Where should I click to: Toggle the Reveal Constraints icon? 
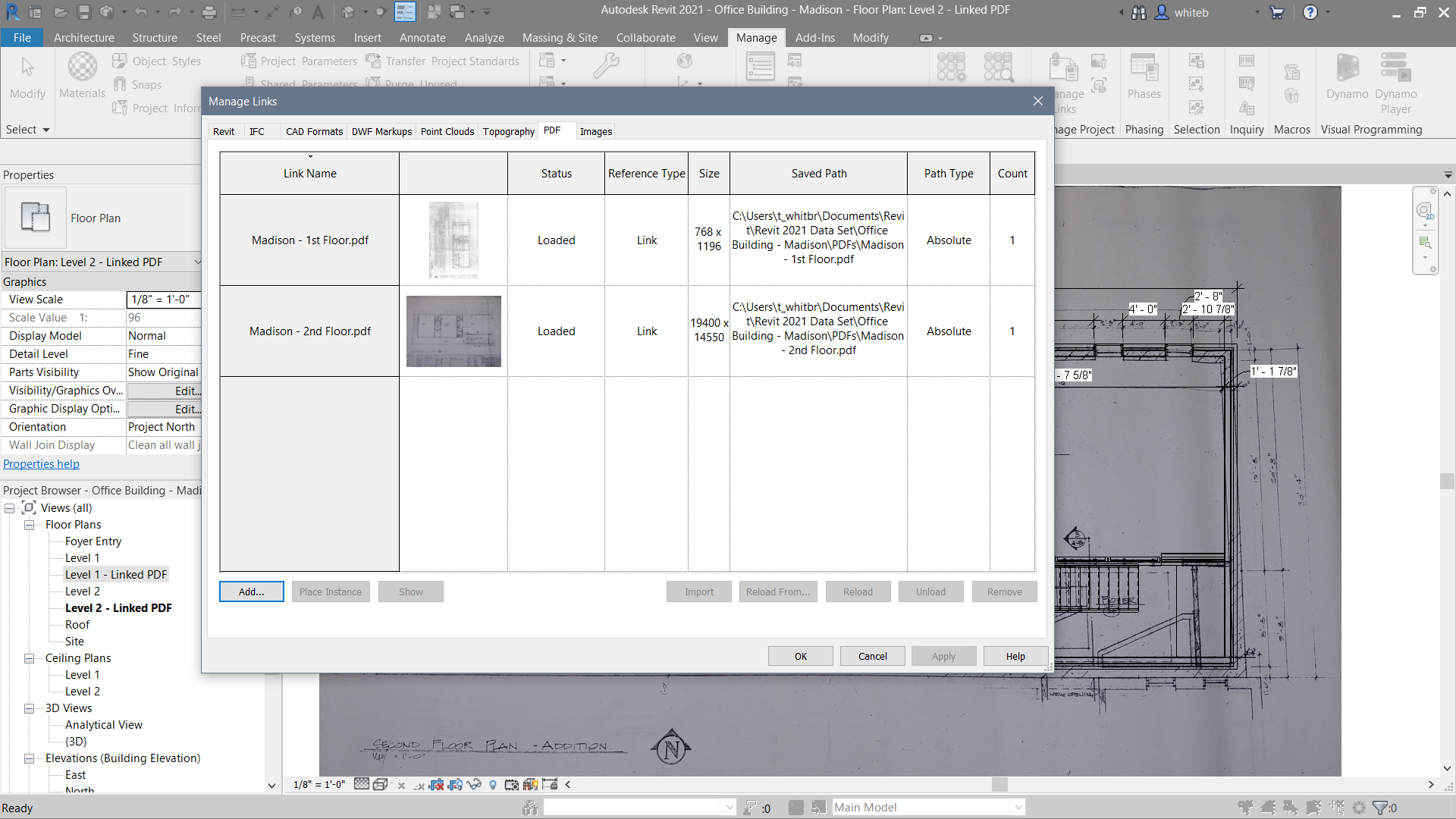click(x=550, y=784)
